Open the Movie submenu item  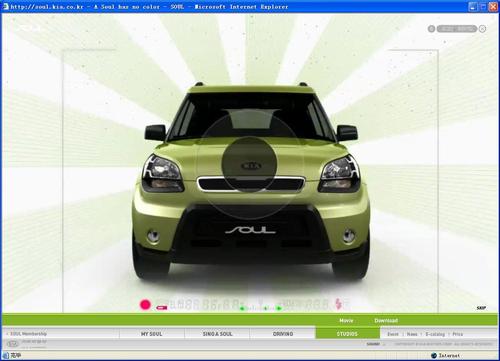pos(346,321)
